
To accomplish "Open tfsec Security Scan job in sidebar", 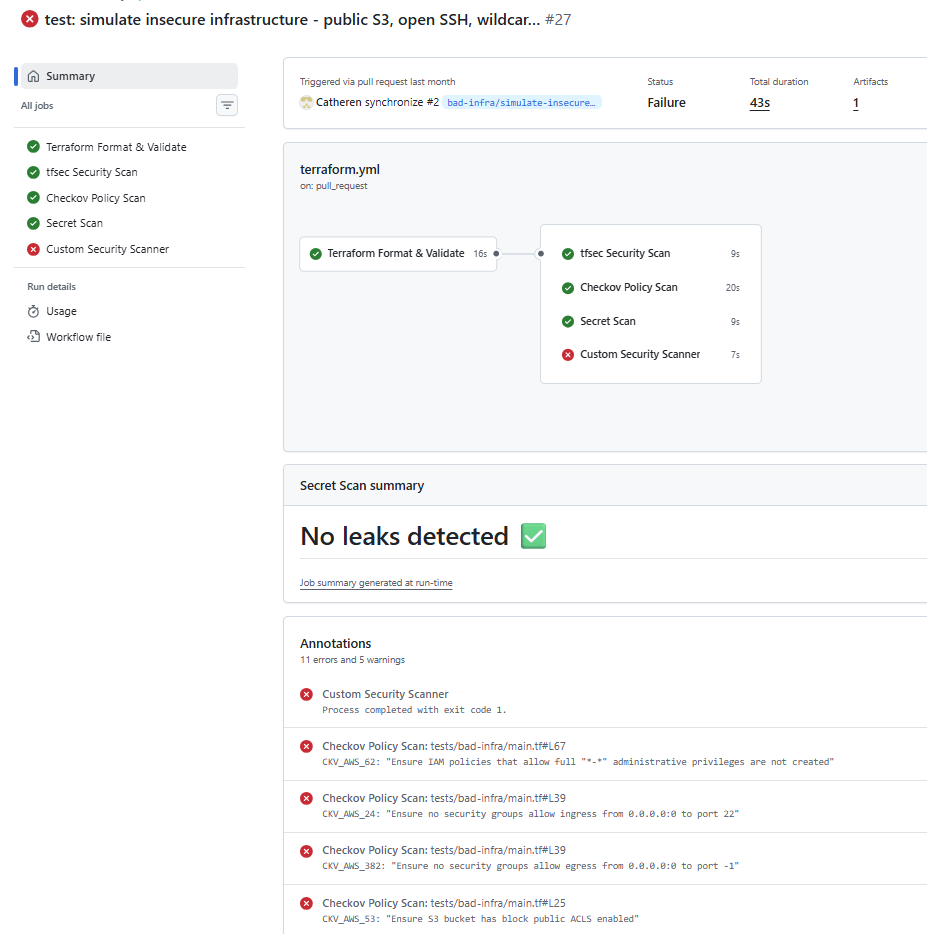I will click(x=92, y=172).
